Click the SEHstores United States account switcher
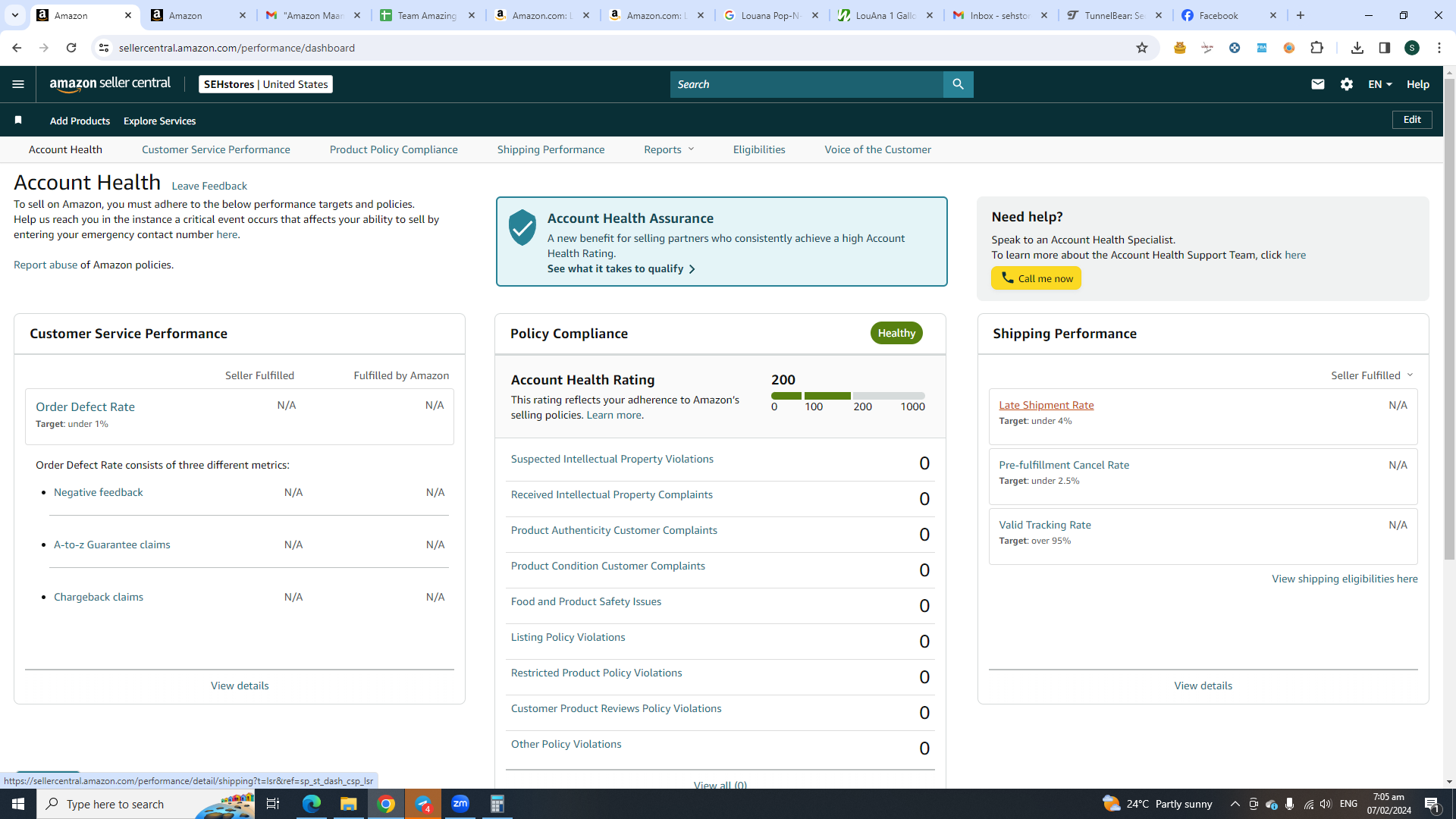This screenshot has width=1456, height=819. [265, 84]
